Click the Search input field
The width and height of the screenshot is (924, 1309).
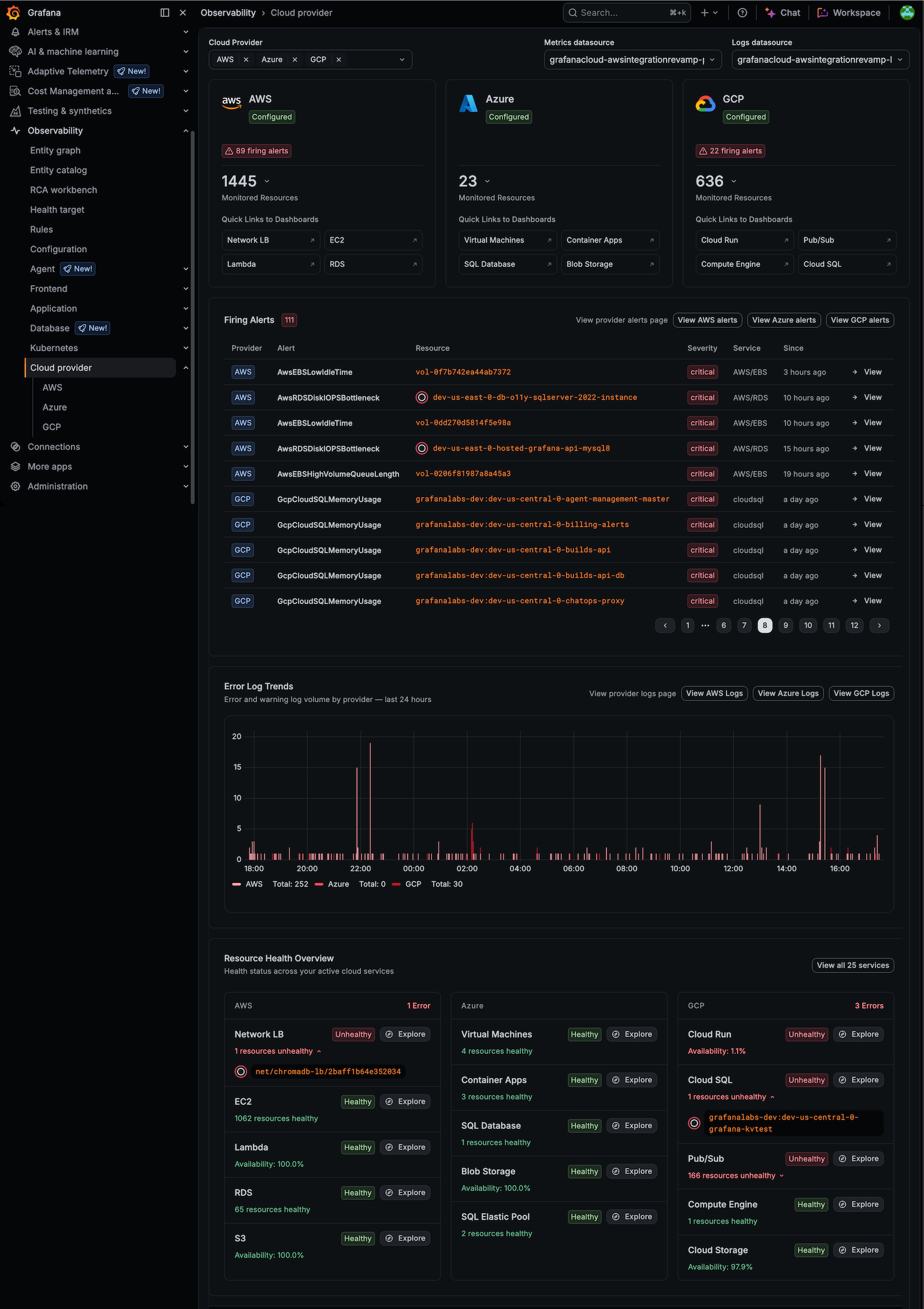pyautogui.click(x=627, y=13)
